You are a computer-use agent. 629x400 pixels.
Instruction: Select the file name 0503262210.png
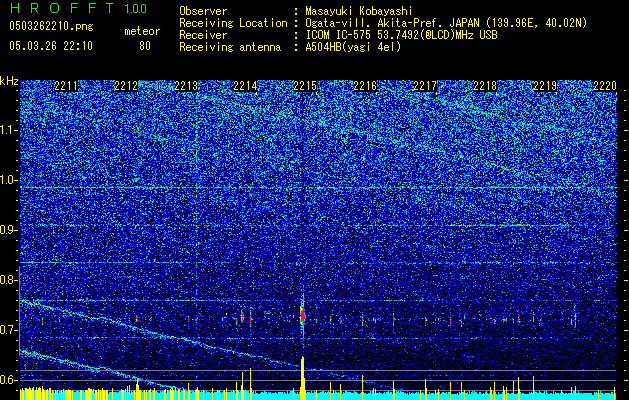(51, 26)
